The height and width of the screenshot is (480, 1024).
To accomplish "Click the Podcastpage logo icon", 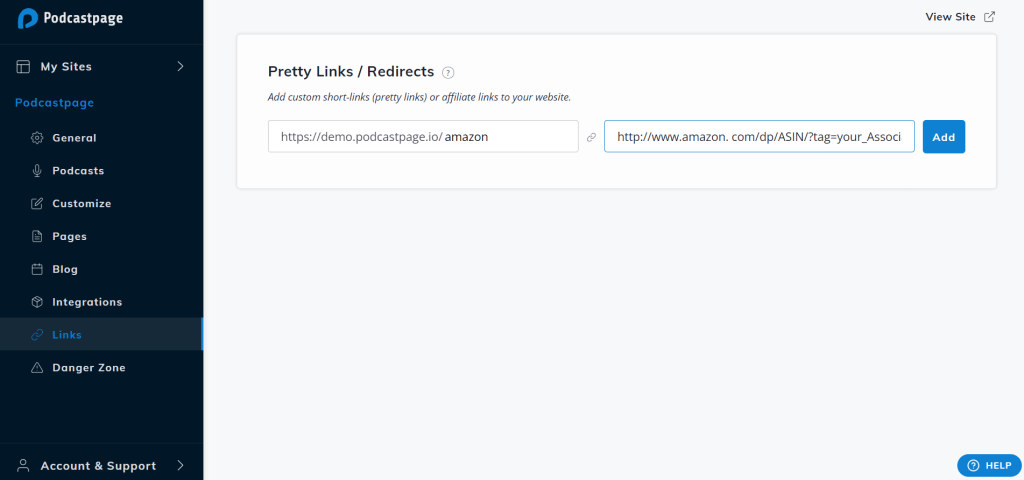I will 28,18.
